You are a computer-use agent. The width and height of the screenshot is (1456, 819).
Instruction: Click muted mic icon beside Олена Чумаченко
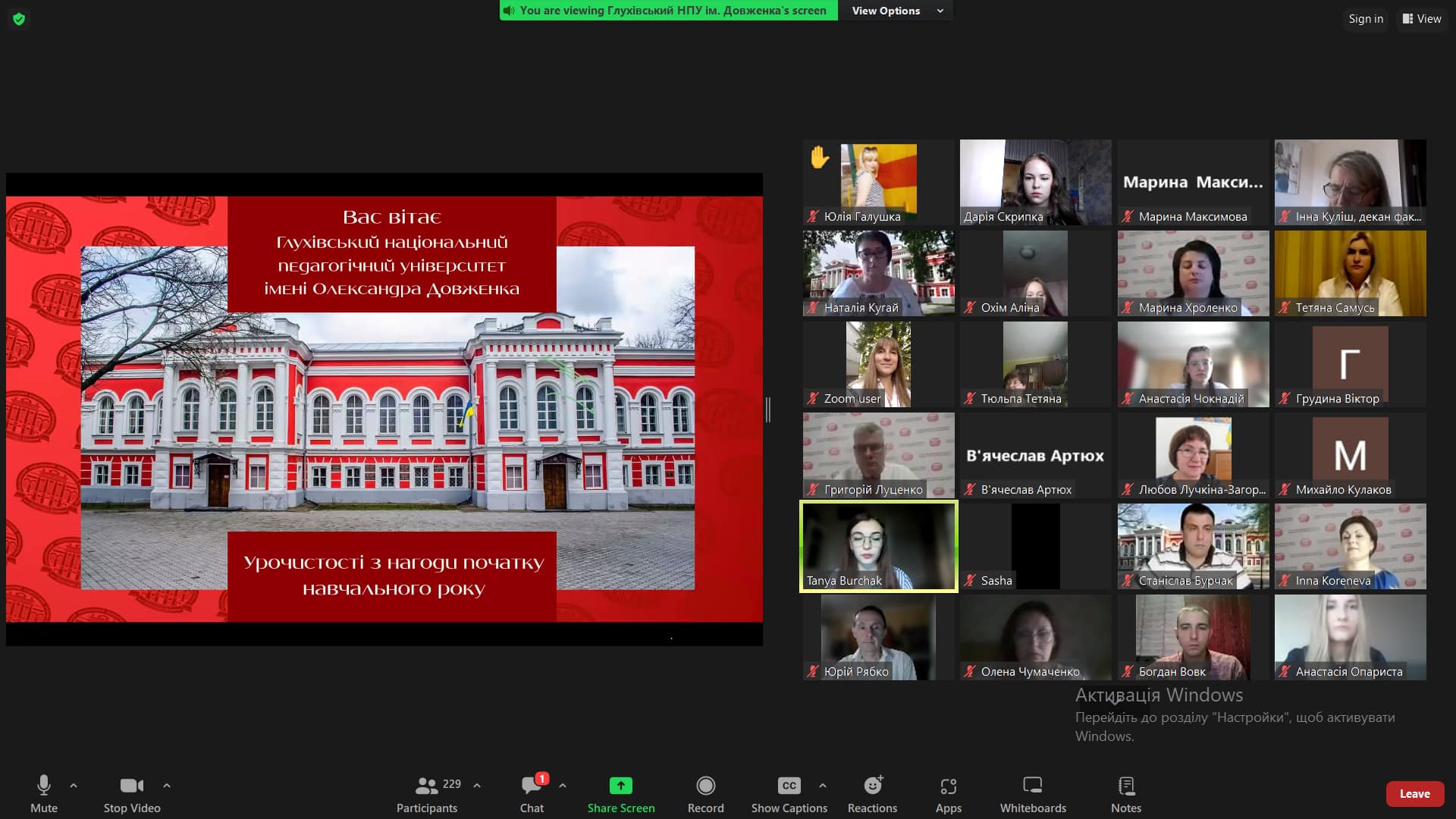[970, 672]
